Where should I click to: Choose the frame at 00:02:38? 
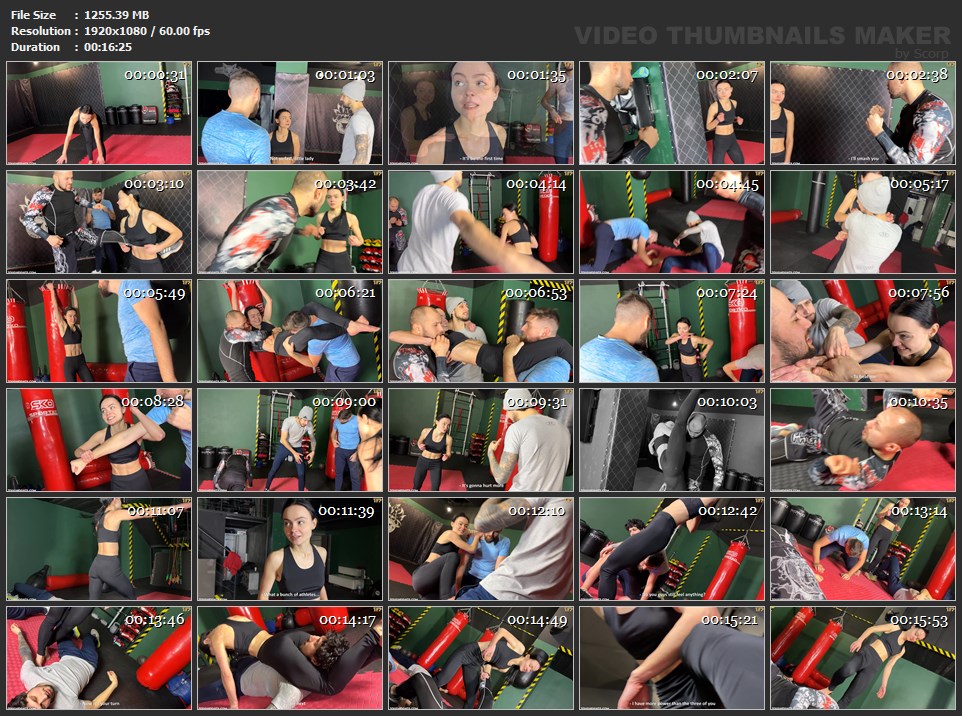(x=863, y=113)
